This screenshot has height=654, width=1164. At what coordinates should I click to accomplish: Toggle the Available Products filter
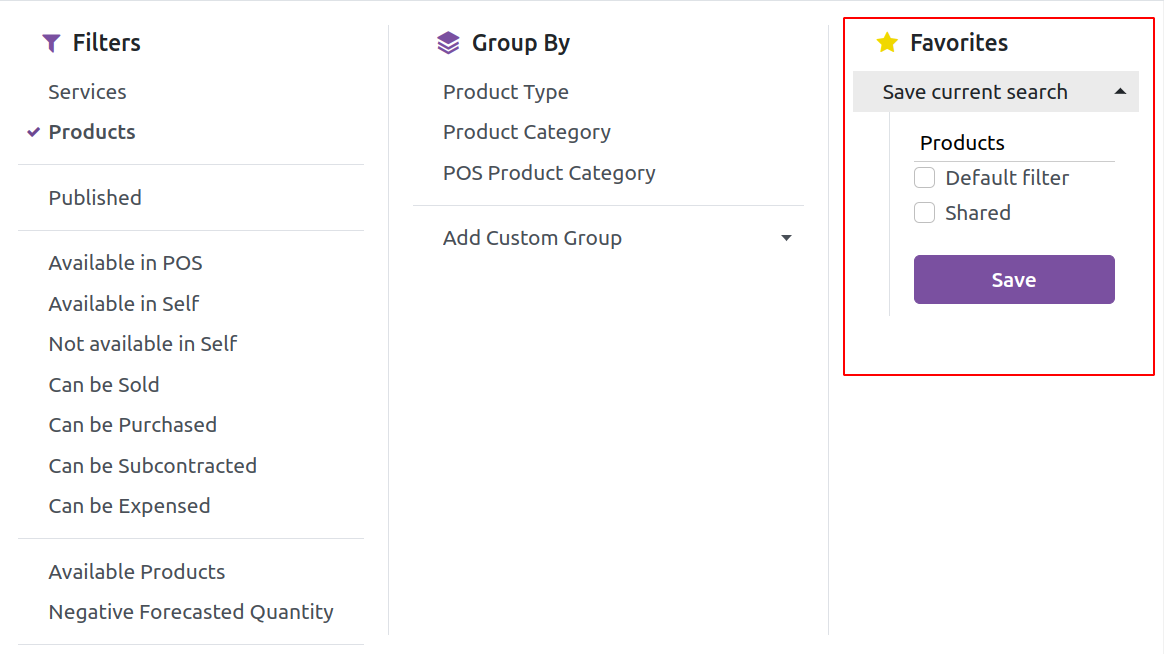[x=137, y=572]
